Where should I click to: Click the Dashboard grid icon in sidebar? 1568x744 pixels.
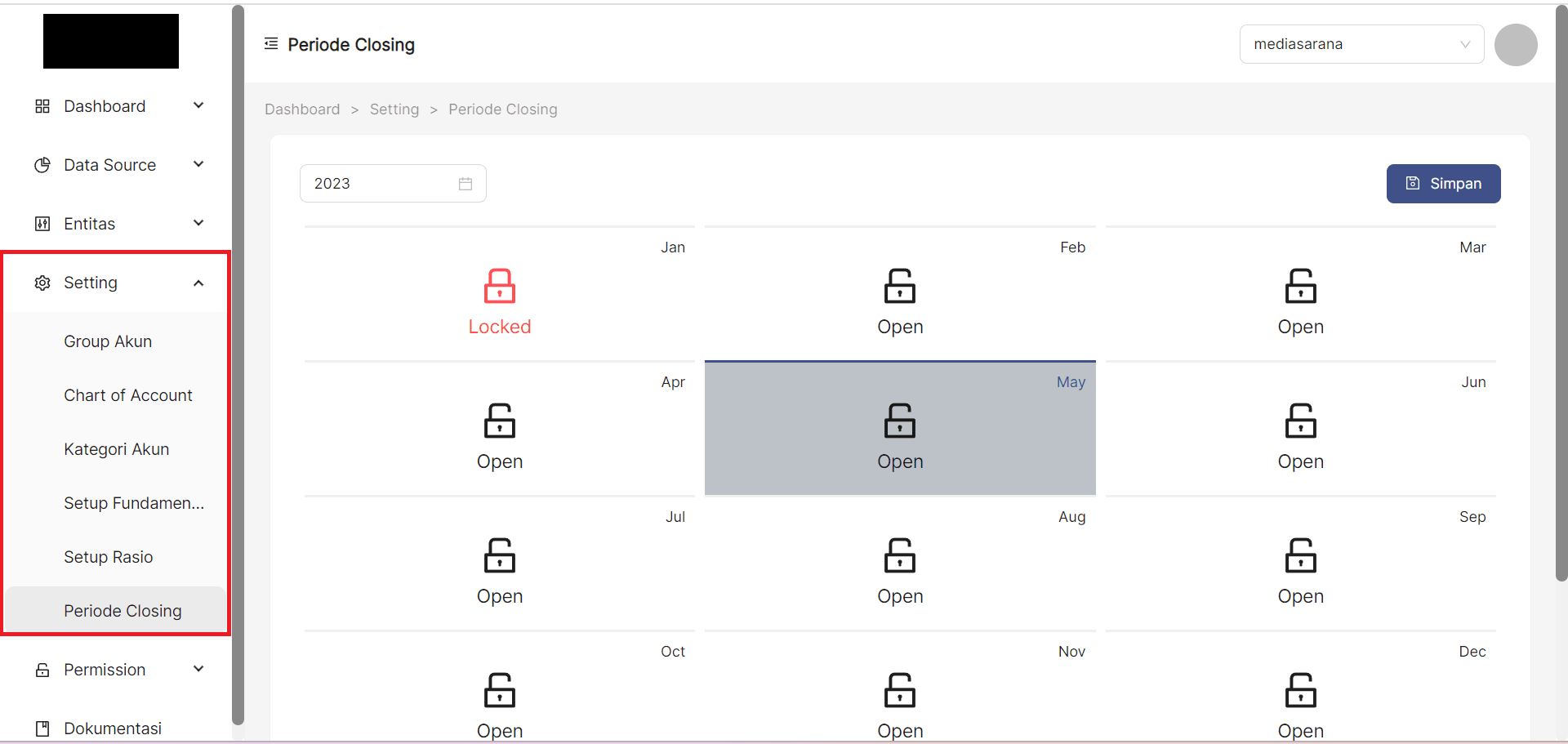42,106
